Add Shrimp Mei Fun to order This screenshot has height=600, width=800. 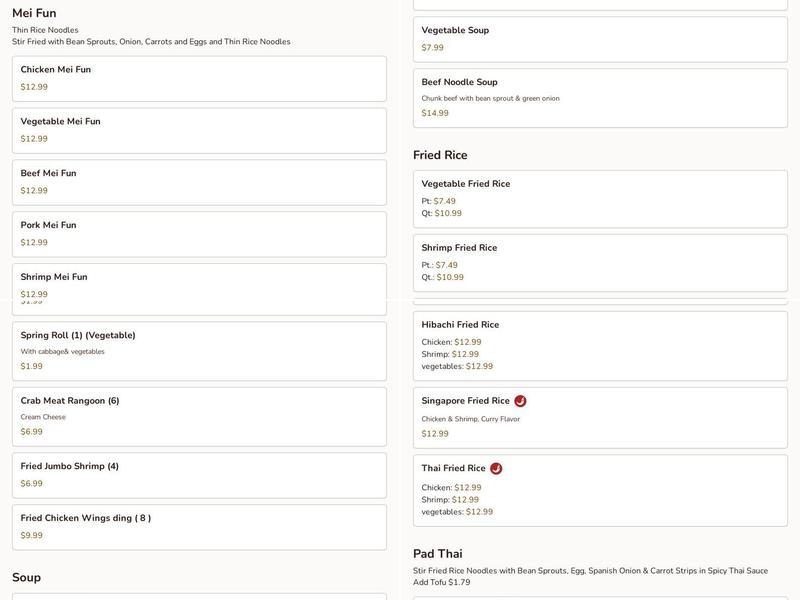[199, 284]
